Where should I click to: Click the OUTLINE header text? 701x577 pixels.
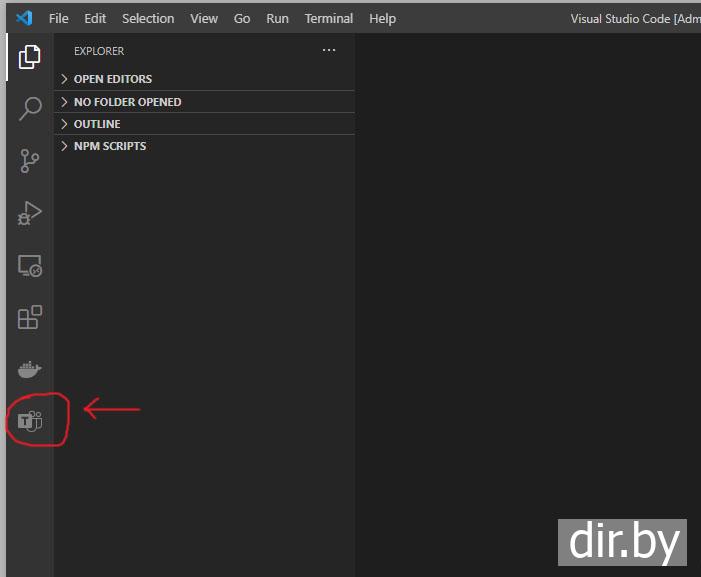[x=97, y=124]
